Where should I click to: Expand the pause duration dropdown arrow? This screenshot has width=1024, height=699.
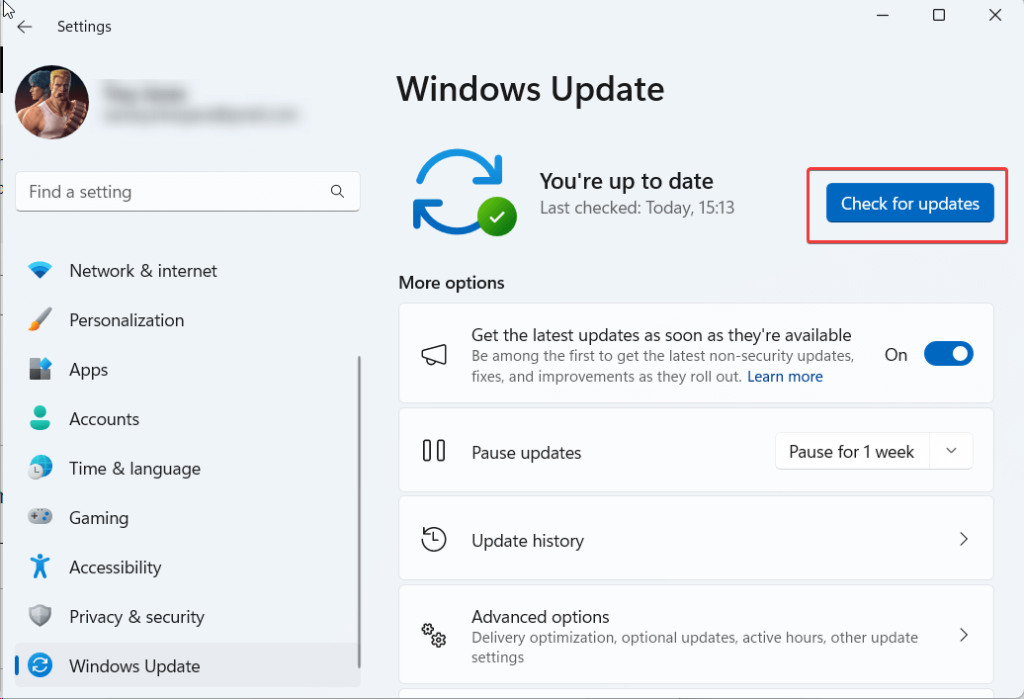click(951, 451)
